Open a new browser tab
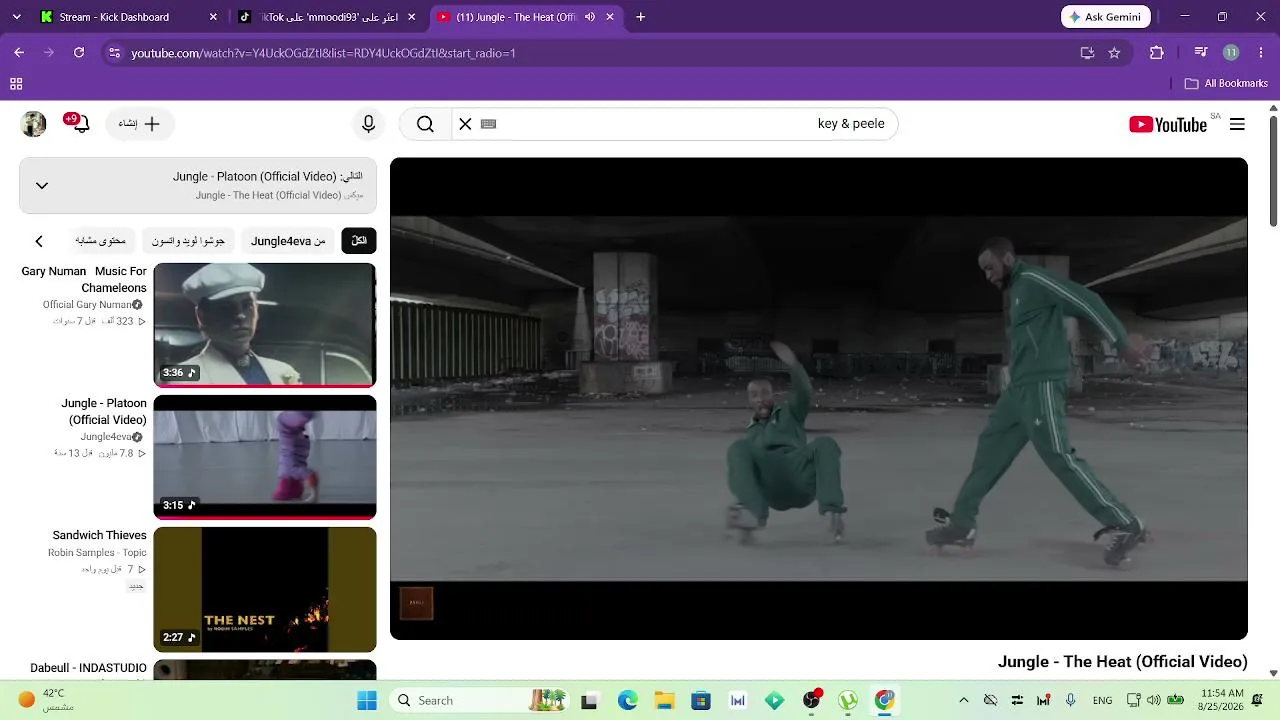1280x720 pixels. point(641,17)
